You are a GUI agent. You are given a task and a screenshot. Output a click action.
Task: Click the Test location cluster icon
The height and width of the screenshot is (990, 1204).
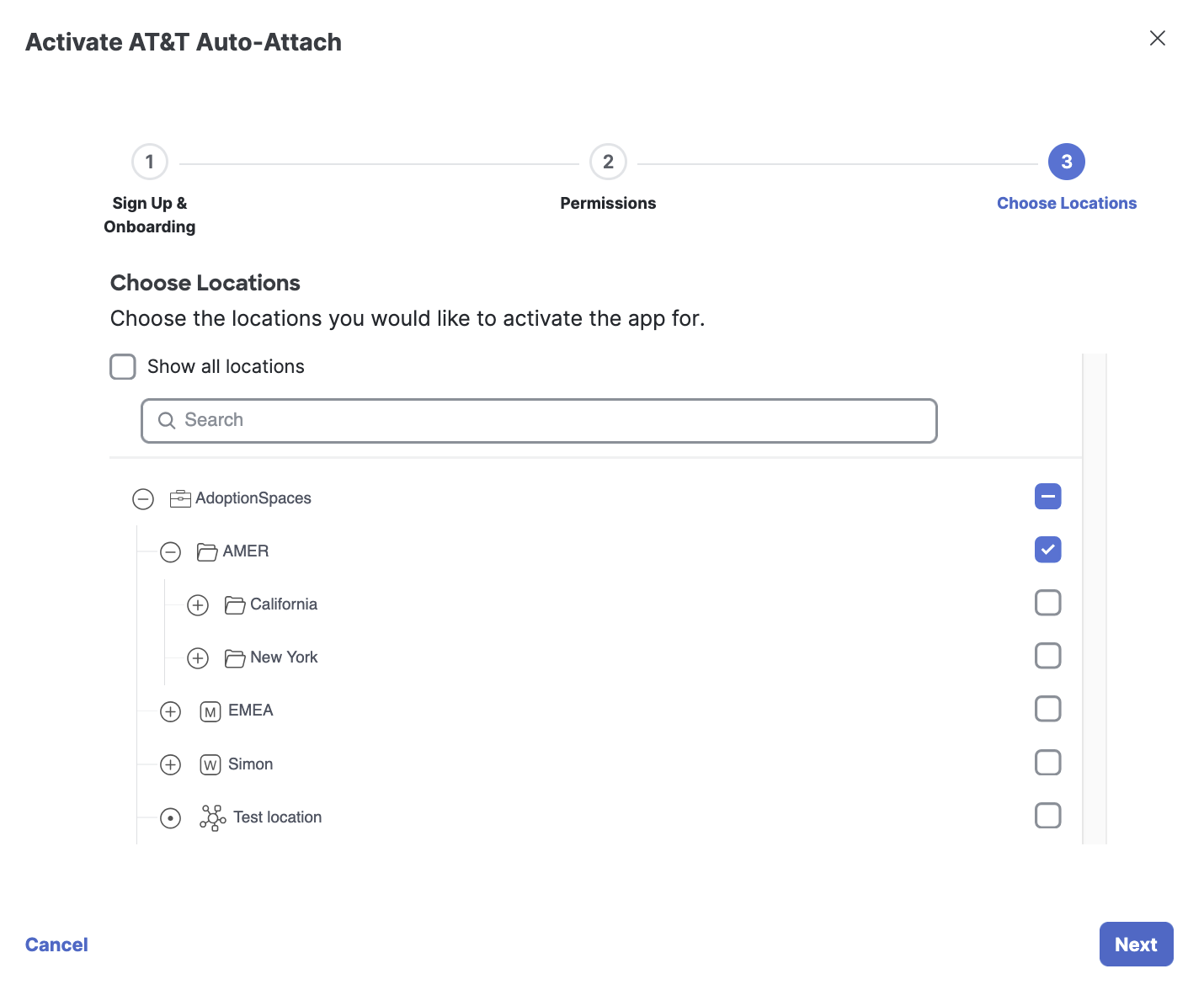(213, 817)
